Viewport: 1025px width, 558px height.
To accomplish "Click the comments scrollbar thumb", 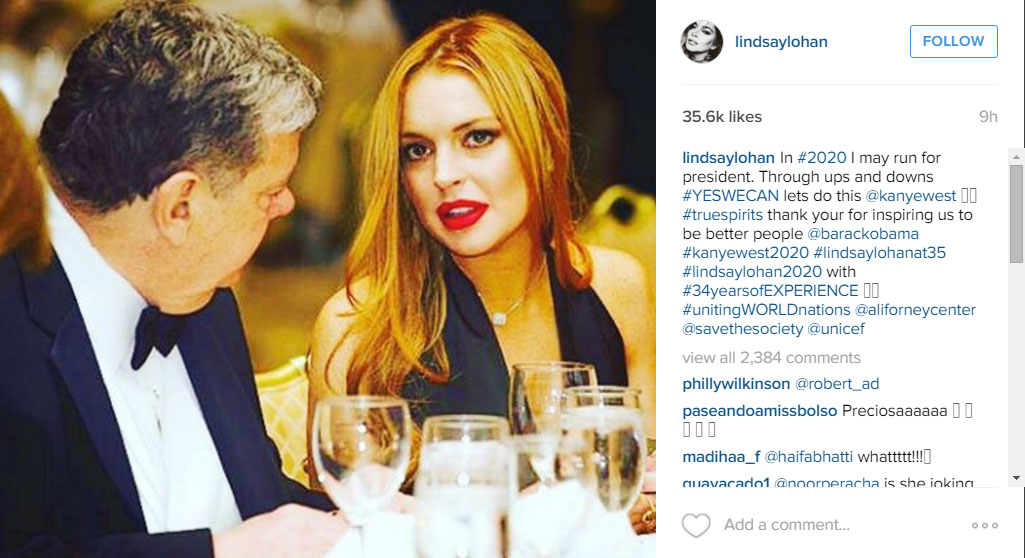I will tap(1016, 214).
